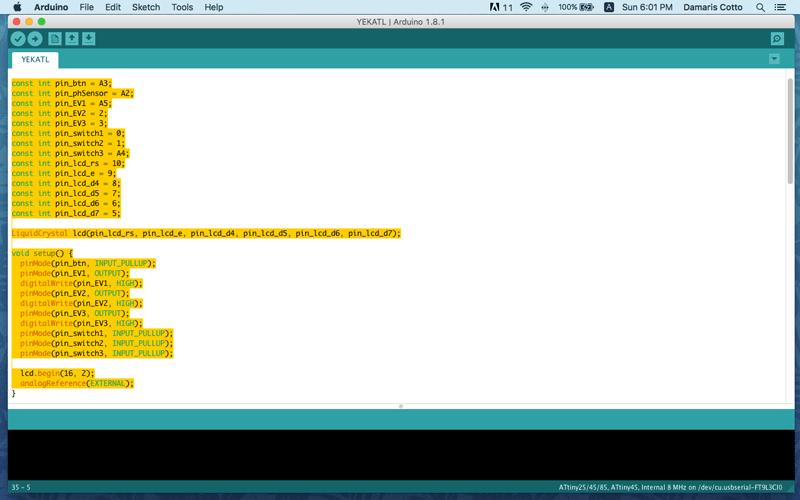
Task: Click the line 'const int pin_lcd_d7 = 5;'
Action: 66,213
